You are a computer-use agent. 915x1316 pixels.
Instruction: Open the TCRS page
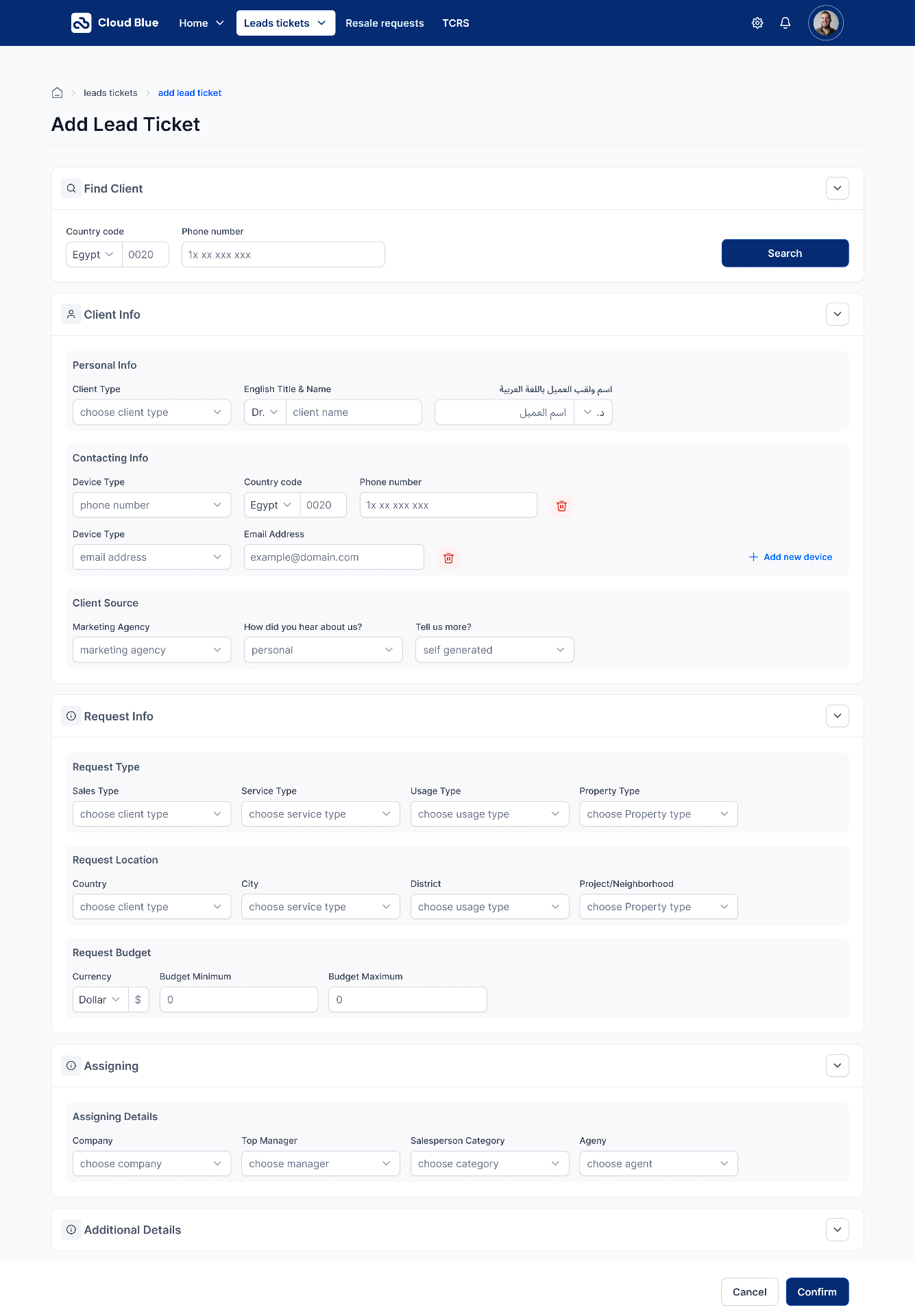[456, 23]
